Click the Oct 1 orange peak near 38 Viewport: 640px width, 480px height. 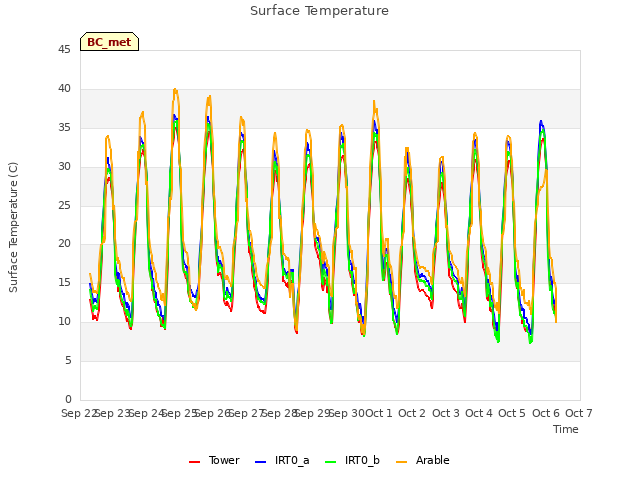[374, 101]
